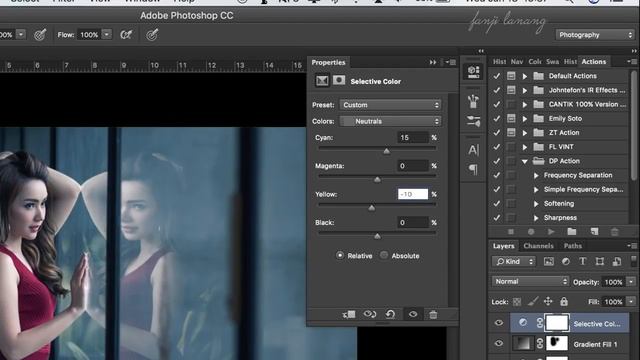Select the Properties tab

328,62
